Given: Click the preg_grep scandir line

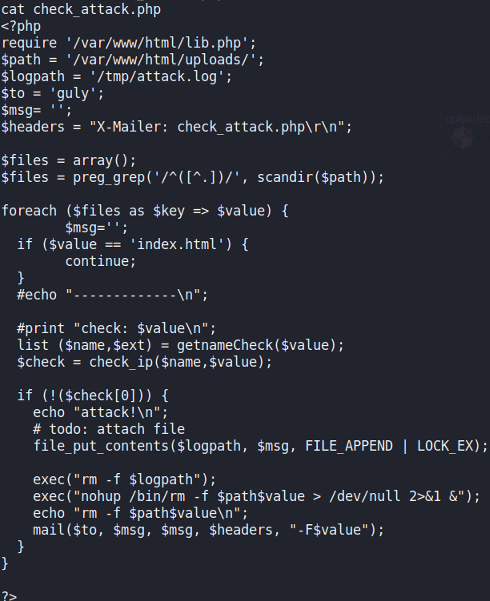Looking at the screenshot, I should [192, 177].
